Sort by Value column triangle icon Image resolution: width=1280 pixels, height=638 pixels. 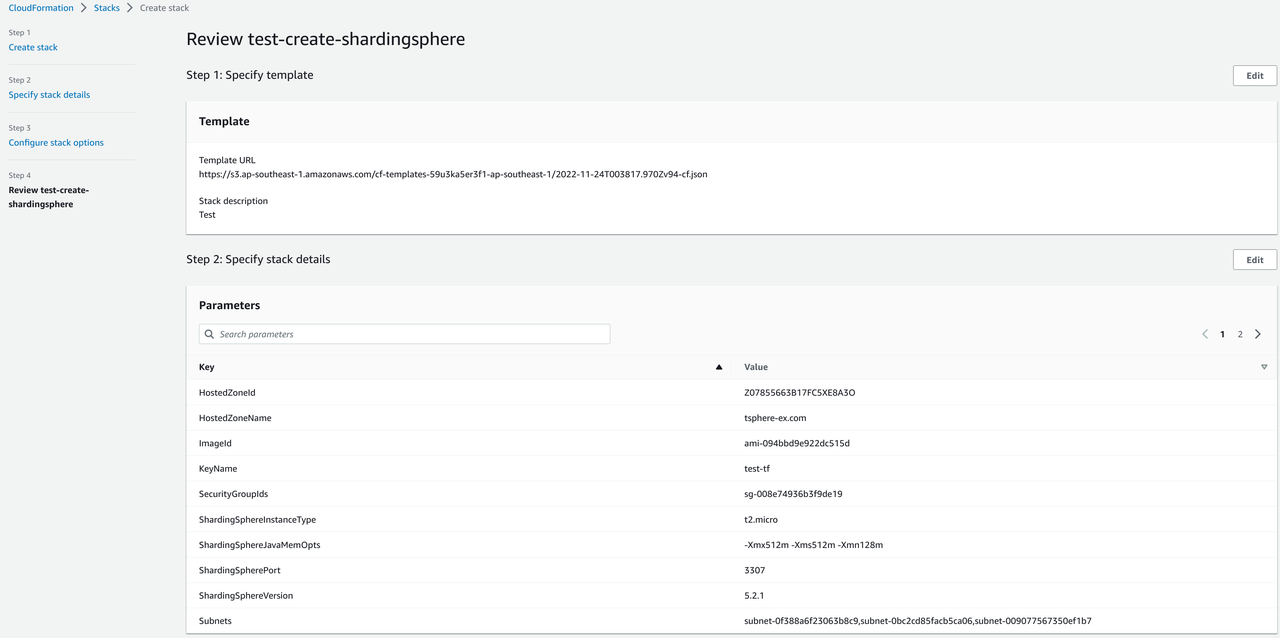tap(1264, 367)
